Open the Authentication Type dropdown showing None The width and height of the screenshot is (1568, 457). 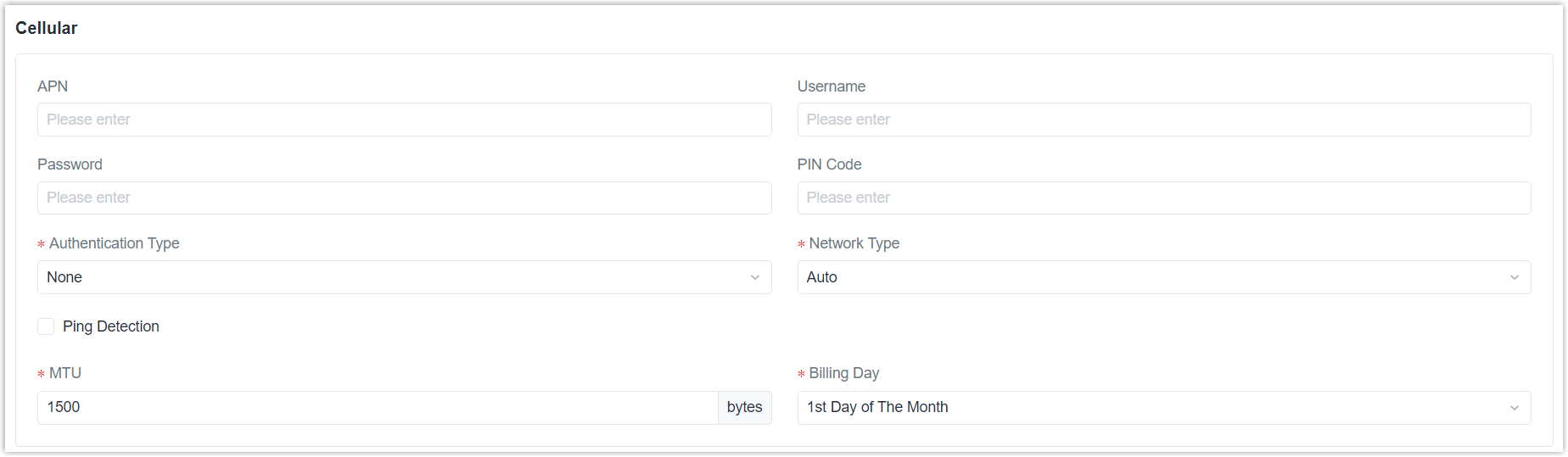[404, 277]
